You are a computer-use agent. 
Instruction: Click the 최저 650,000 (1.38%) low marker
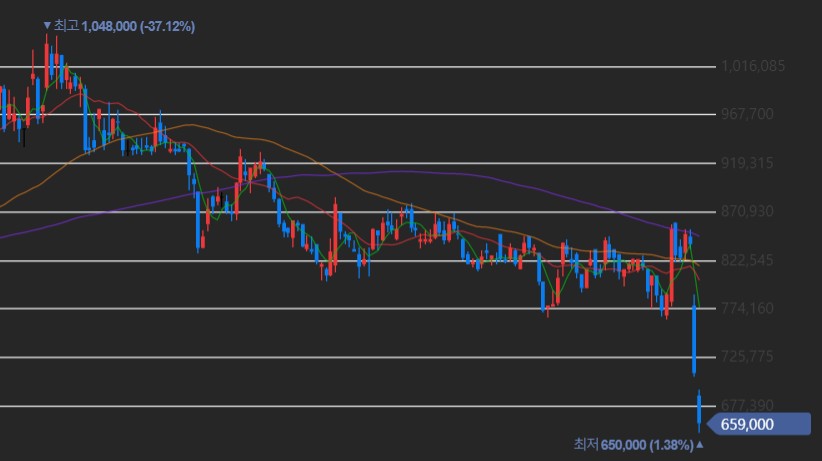(x=639, y=445)
